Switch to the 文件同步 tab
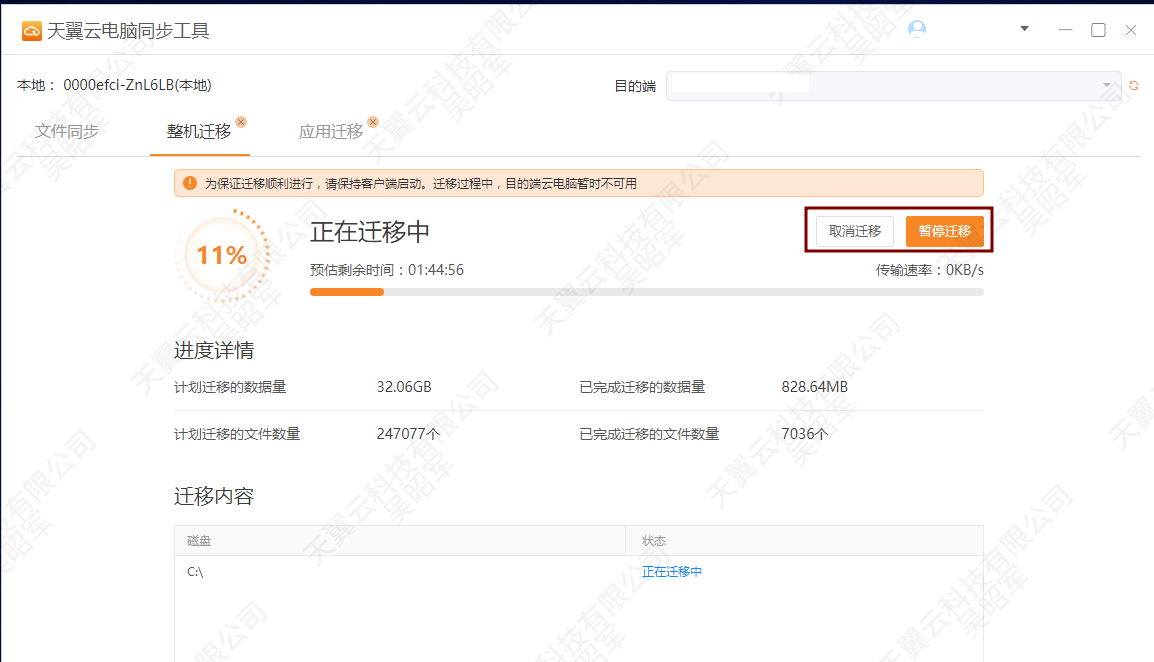The height and width of the screenshot is (662, 1154). pos(67,131)
